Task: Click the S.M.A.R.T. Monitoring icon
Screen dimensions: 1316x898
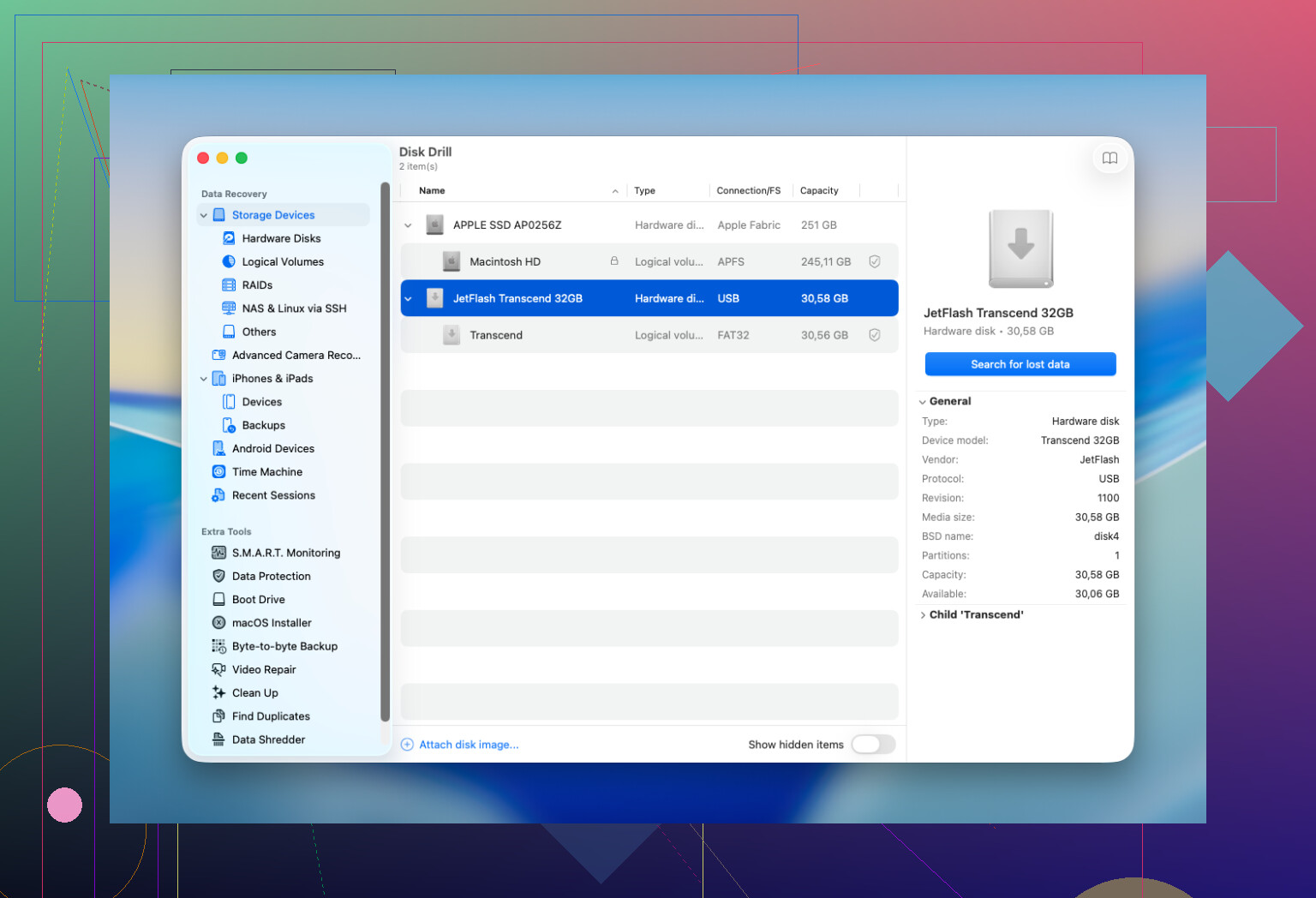Action: (x=219, y=553)
